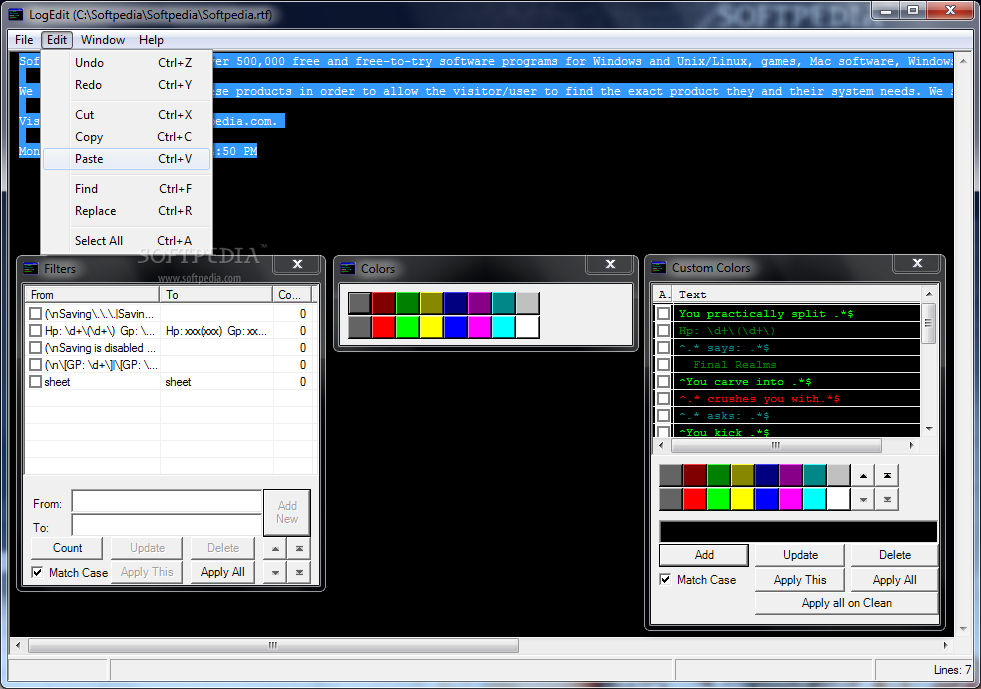Check the 'sheet' filter checkbox

tap(36, 382)
